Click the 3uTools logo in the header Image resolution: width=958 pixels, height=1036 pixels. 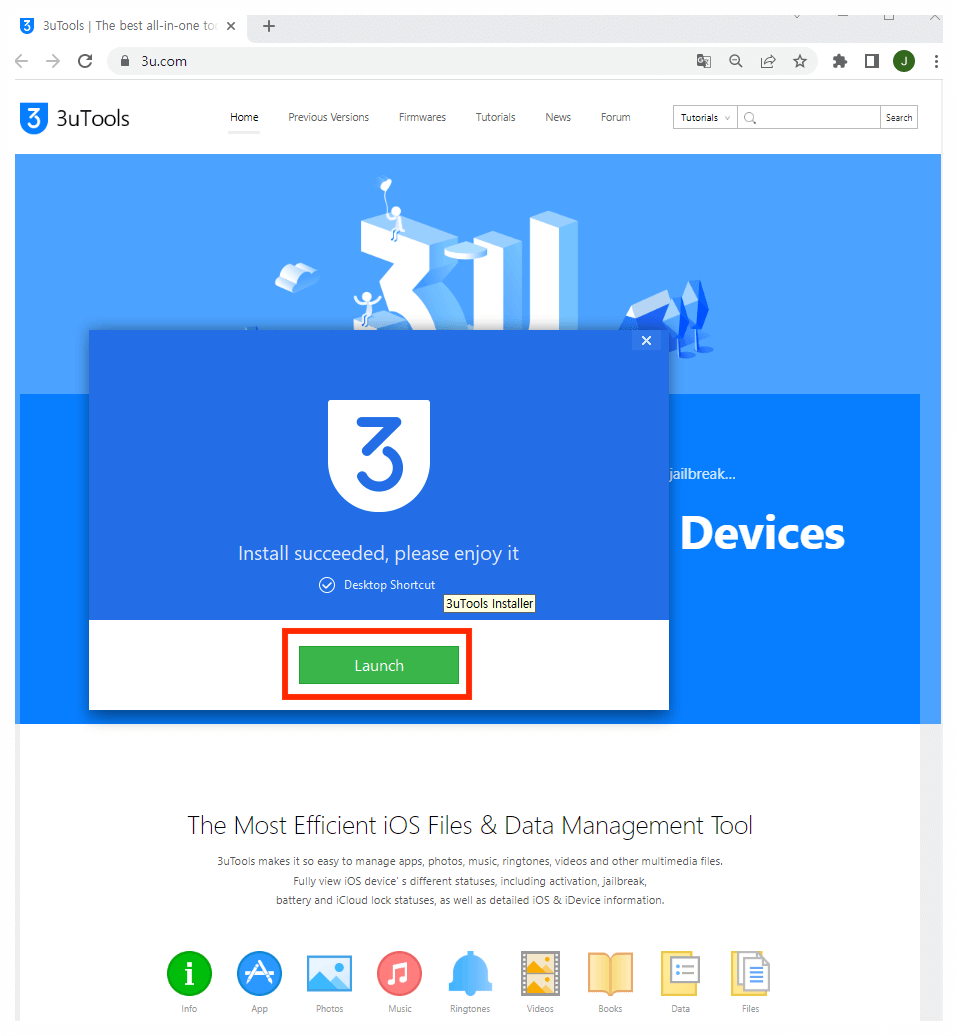point(75,118)
